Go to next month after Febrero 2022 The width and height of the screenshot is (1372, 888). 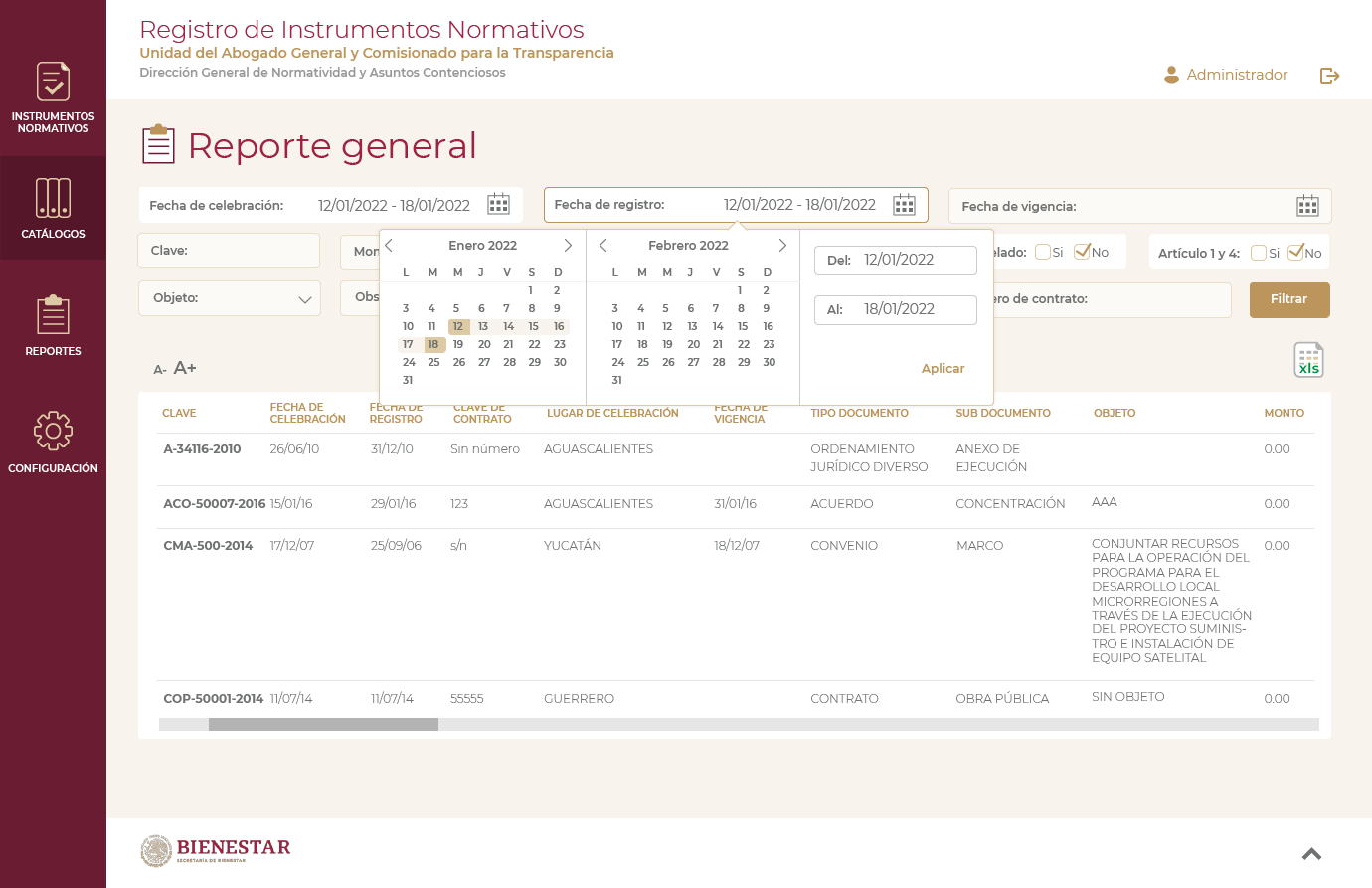(782, 245)
